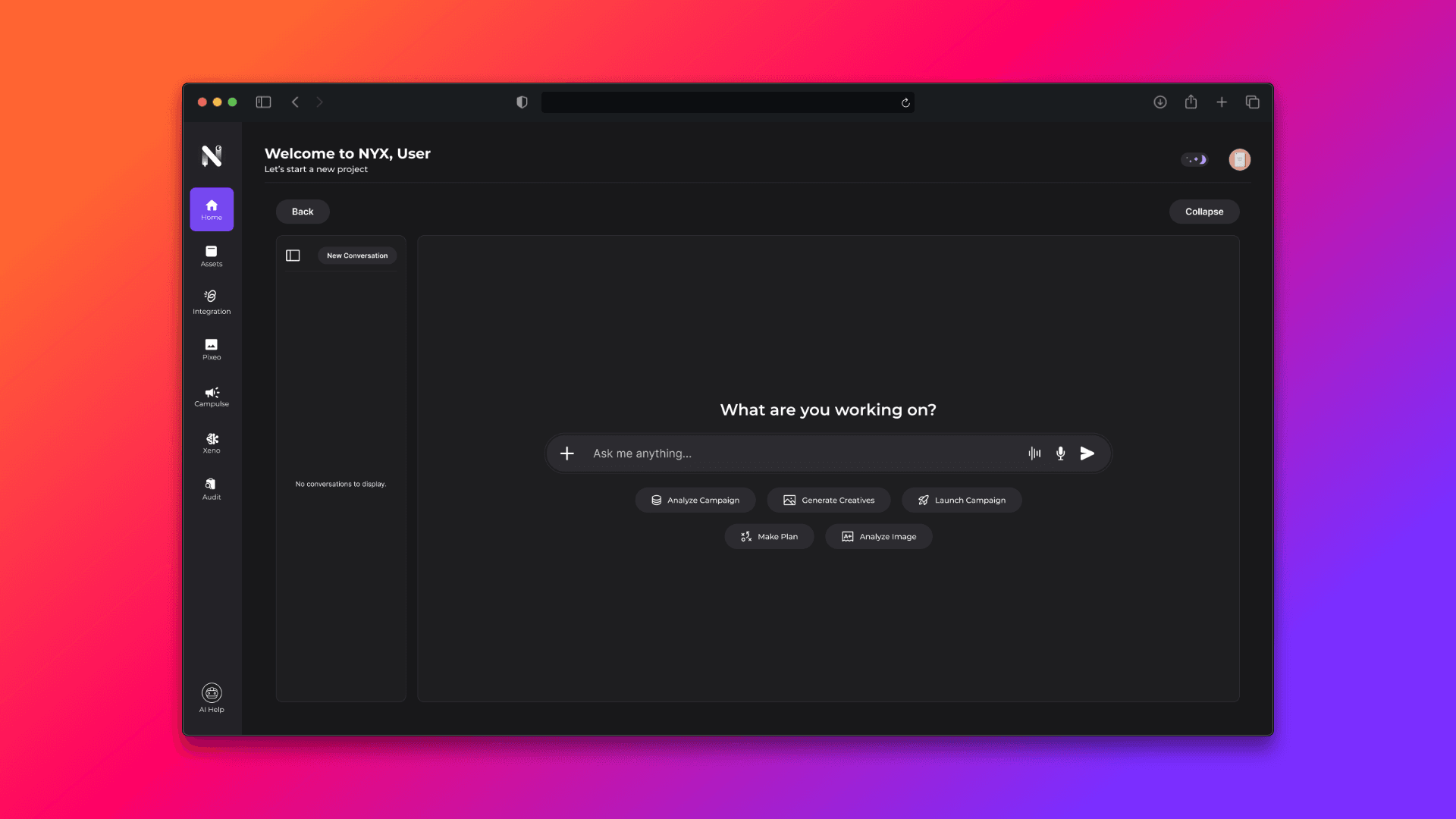The height and width of the screenshot is (819, 1456).
Task: Go to the Home section
Action: tap(212, 209)
